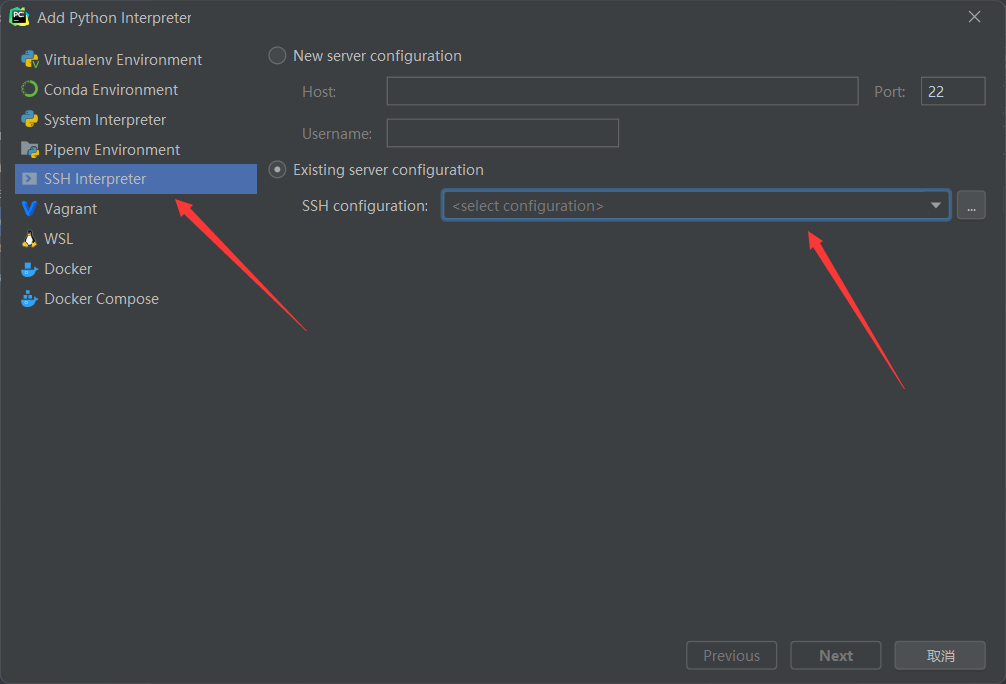Click the 'Username:' label

337,133
